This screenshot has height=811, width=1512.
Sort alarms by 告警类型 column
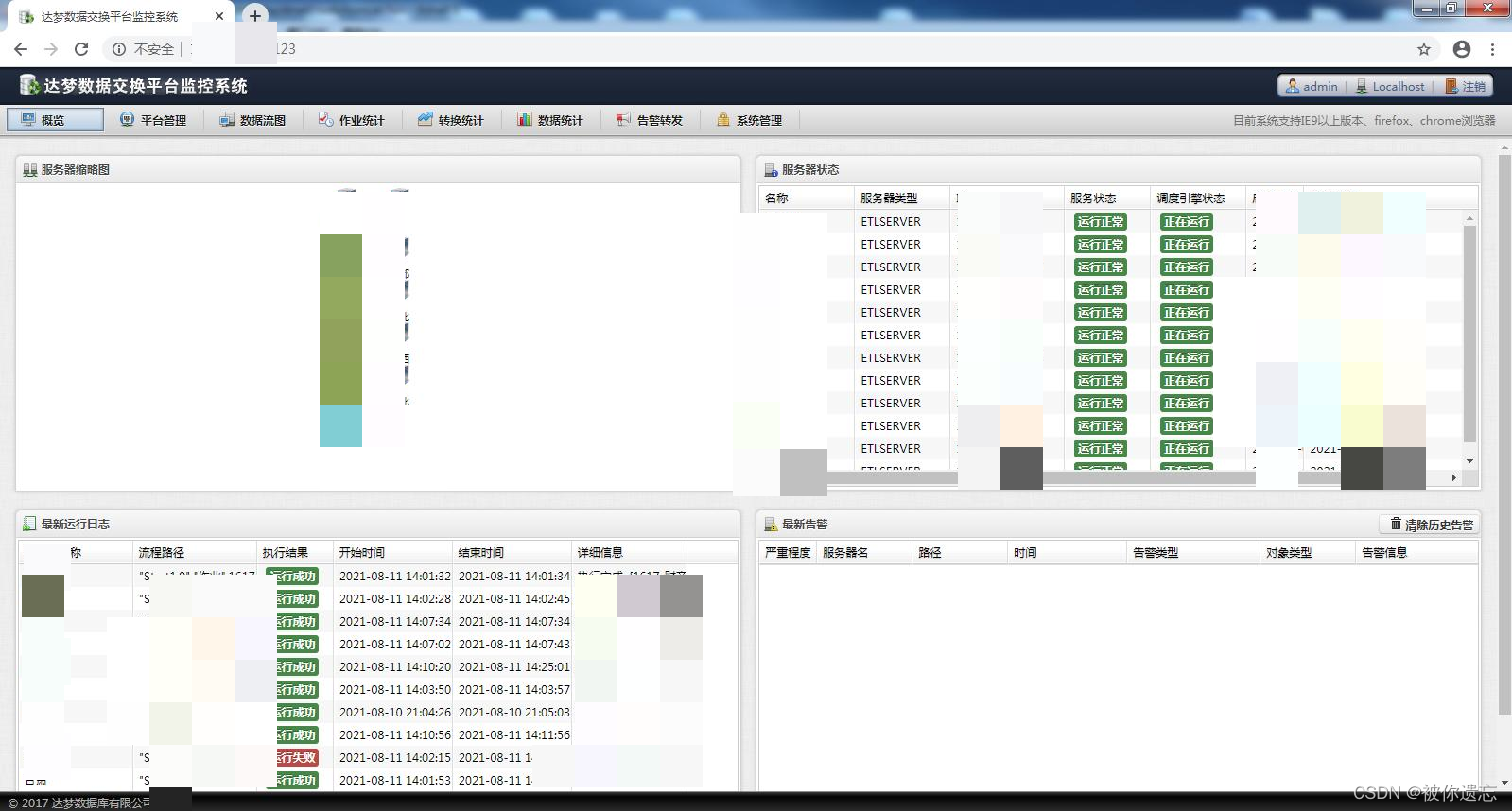[x=1193, y=553]
